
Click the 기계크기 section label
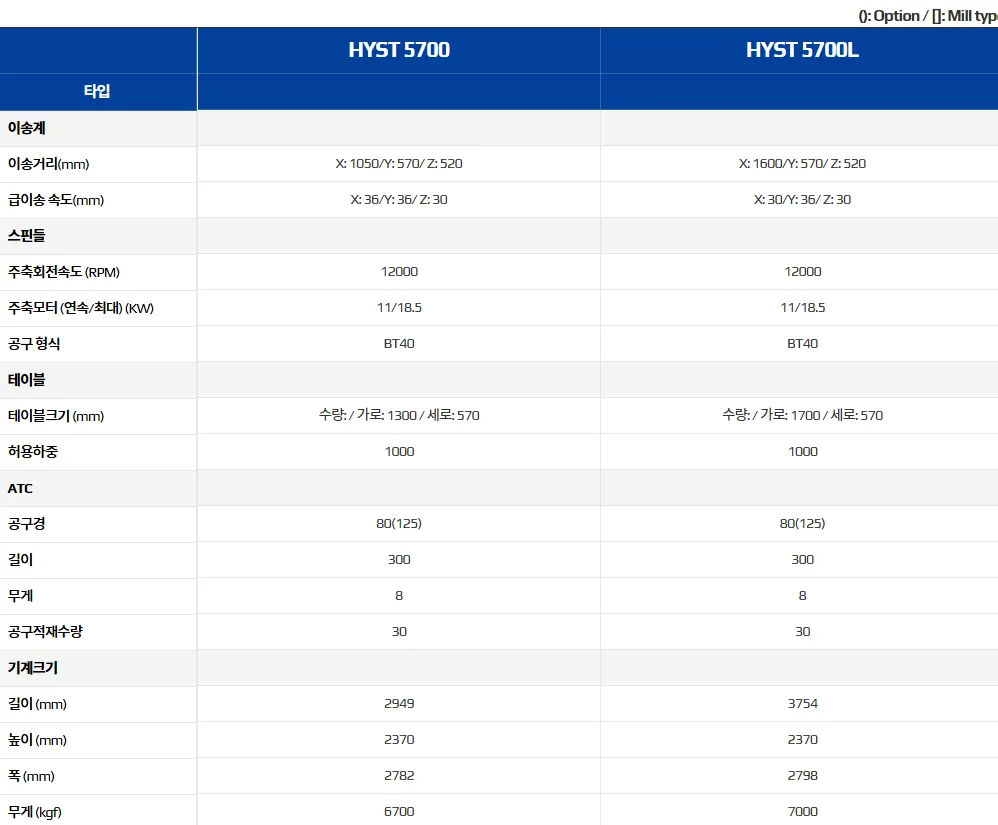pyautogui.click(x=33, y=668)
